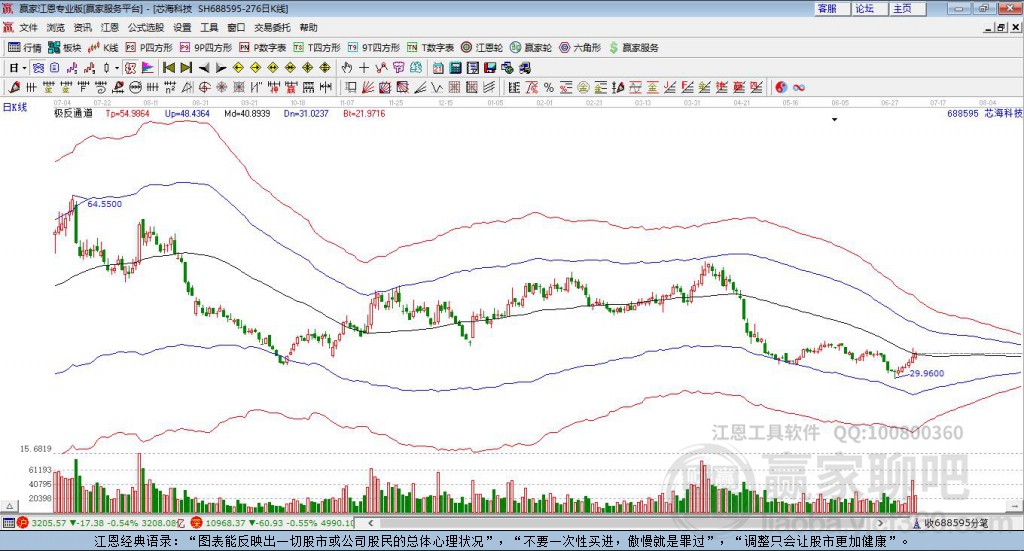1024x551 pixels.
Task: Select the zigzag wave line tool
Action: tap(436, 87)
